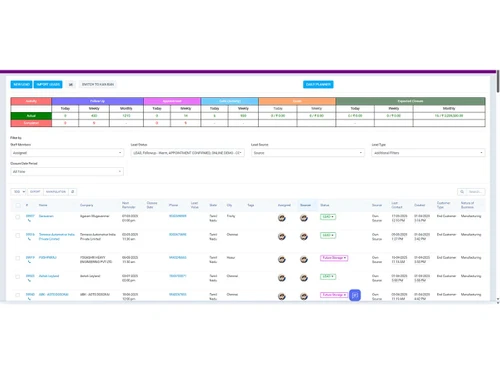Image resolution: width=500 pixels, height=375 pixels.
Task: Click the phone icon in the Trichy row
Action: click(29, 221)
